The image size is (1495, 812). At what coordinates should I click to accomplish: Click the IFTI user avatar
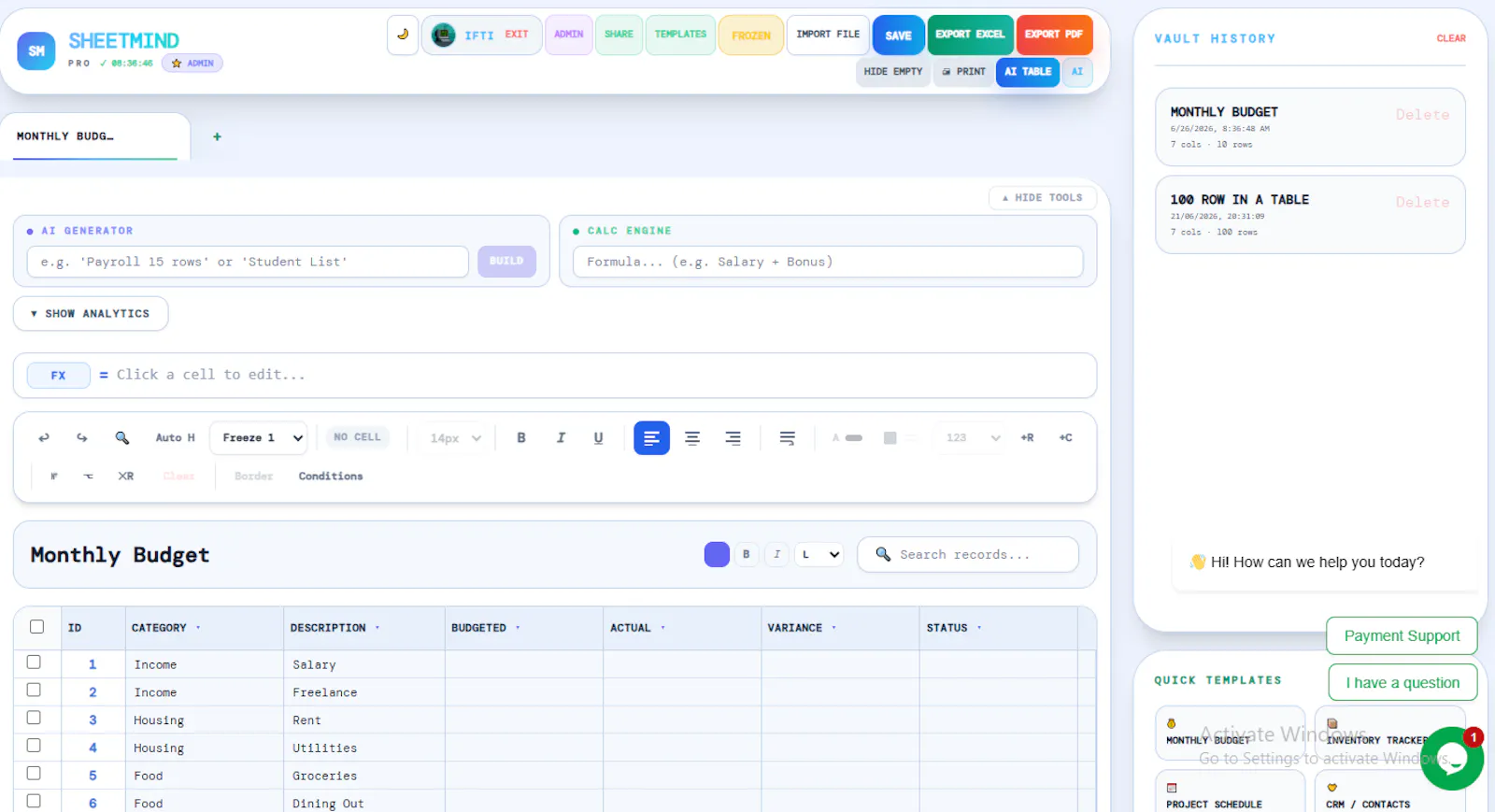[x=443, y=36]
